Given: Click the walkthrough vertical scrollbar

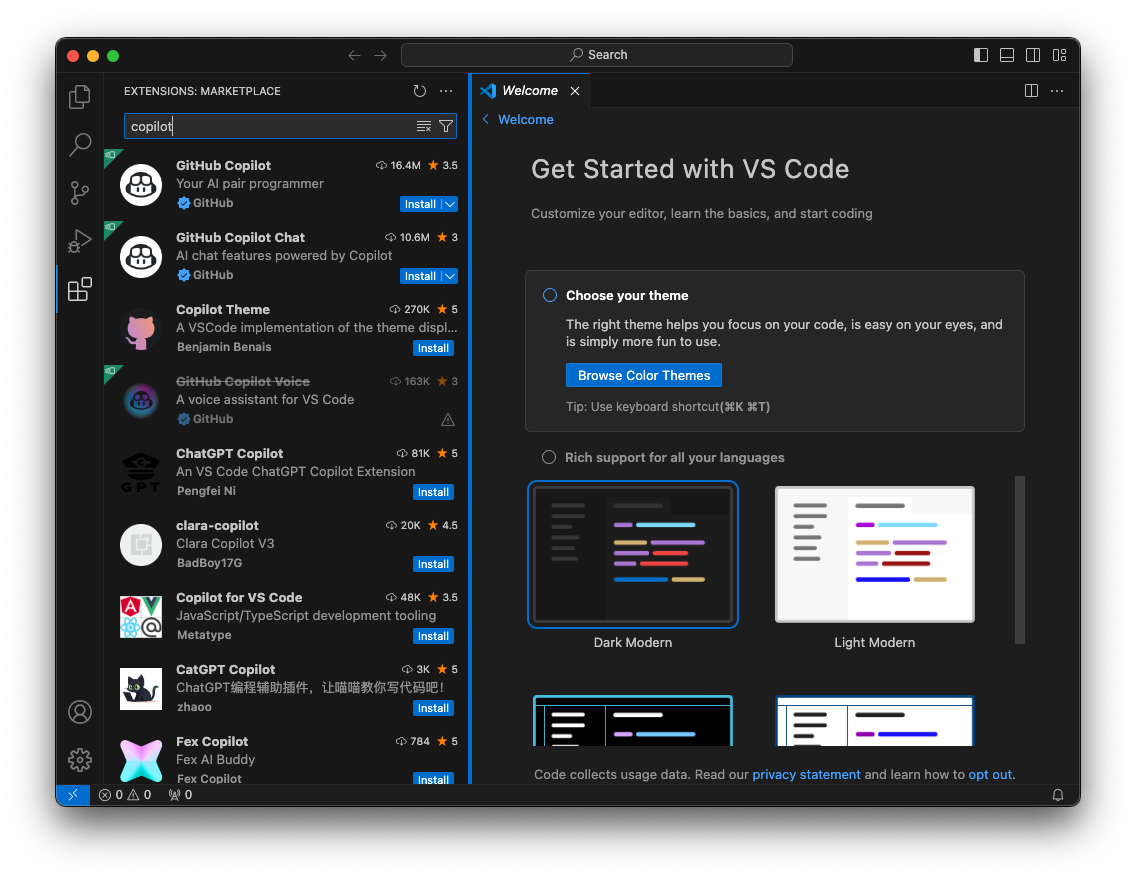Looking at the screenshot, I should tap(1019, 560).
